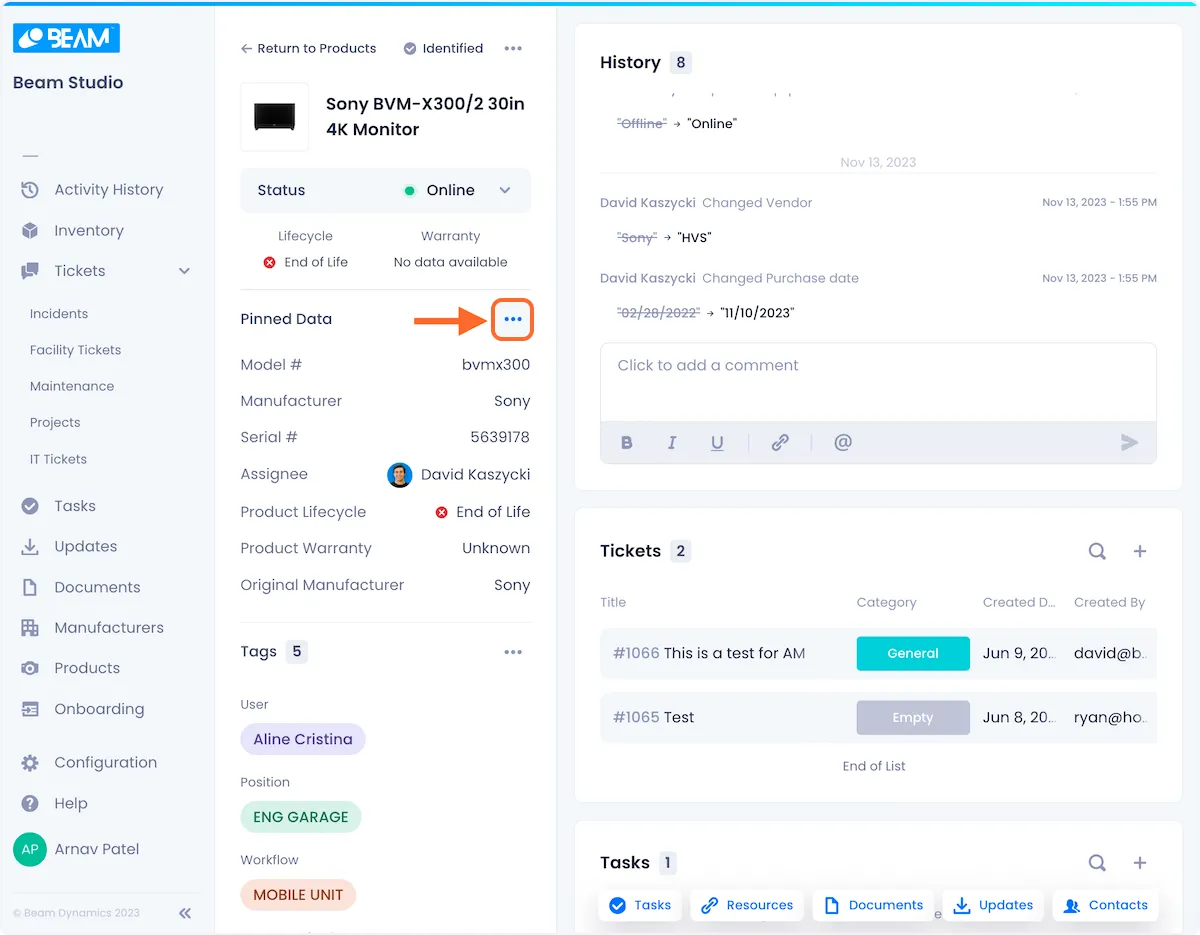Open Onboarding icon in sidebar

(30, 709)
